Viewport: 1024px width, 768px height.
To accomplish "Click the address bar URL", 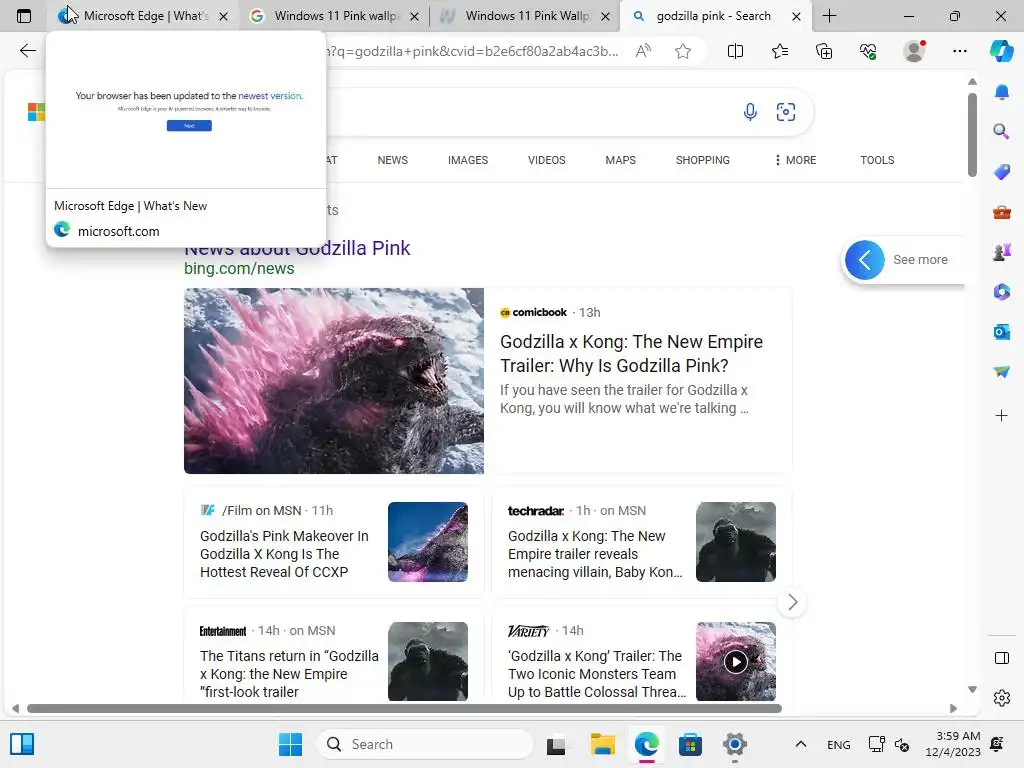I will coord(472,51).
